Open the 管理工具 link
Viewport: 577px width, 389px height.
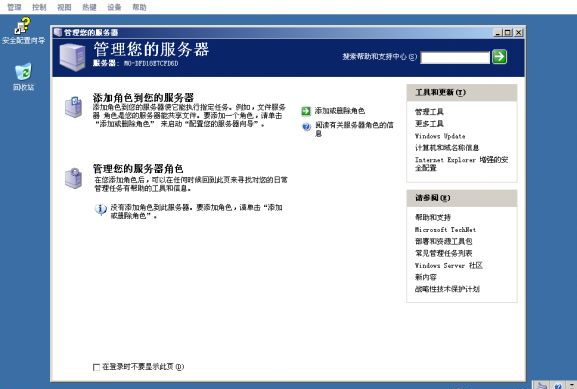click(x=429, y=112)
